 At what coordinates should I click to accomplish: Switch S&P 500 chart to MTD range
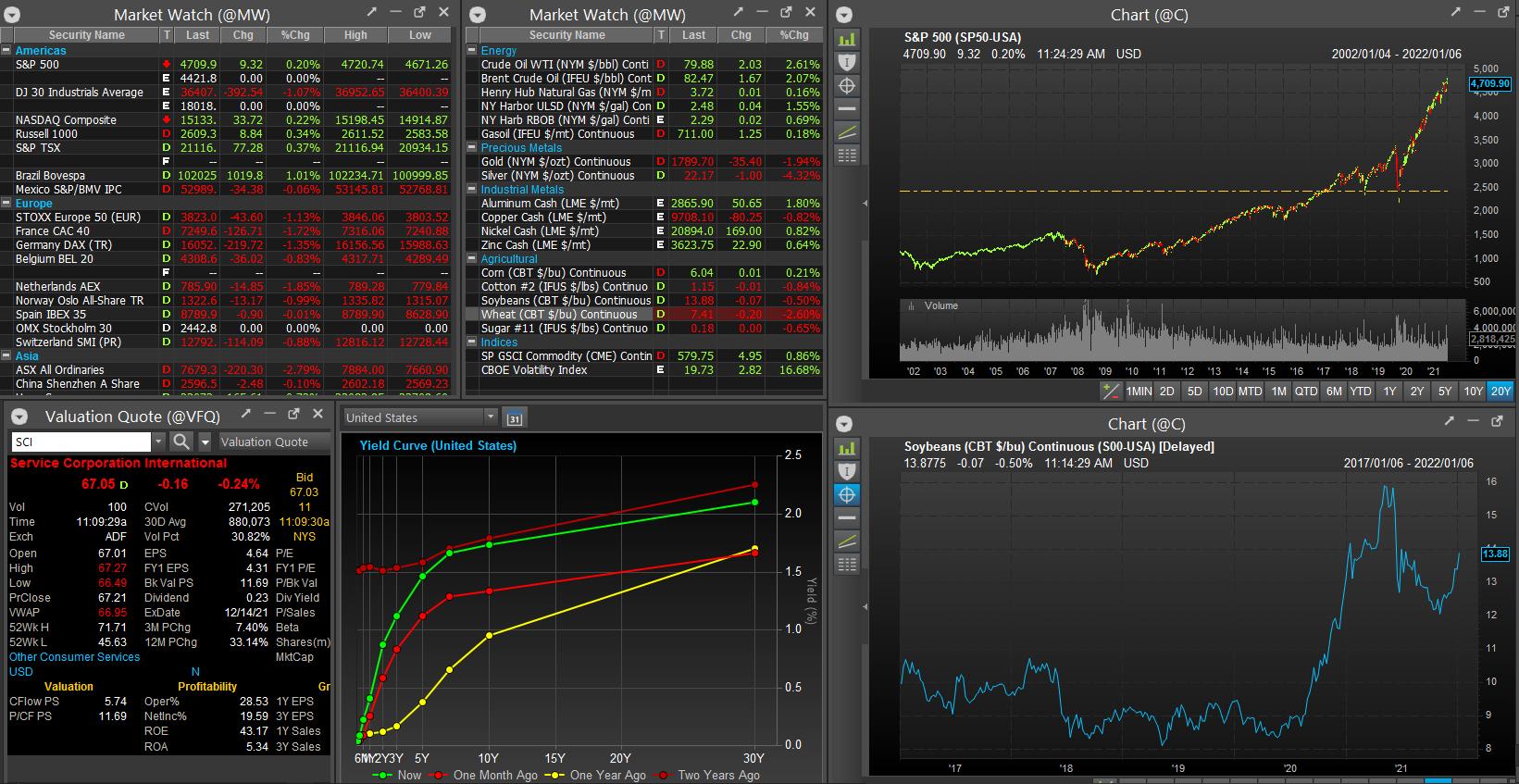click(1250, 392)
